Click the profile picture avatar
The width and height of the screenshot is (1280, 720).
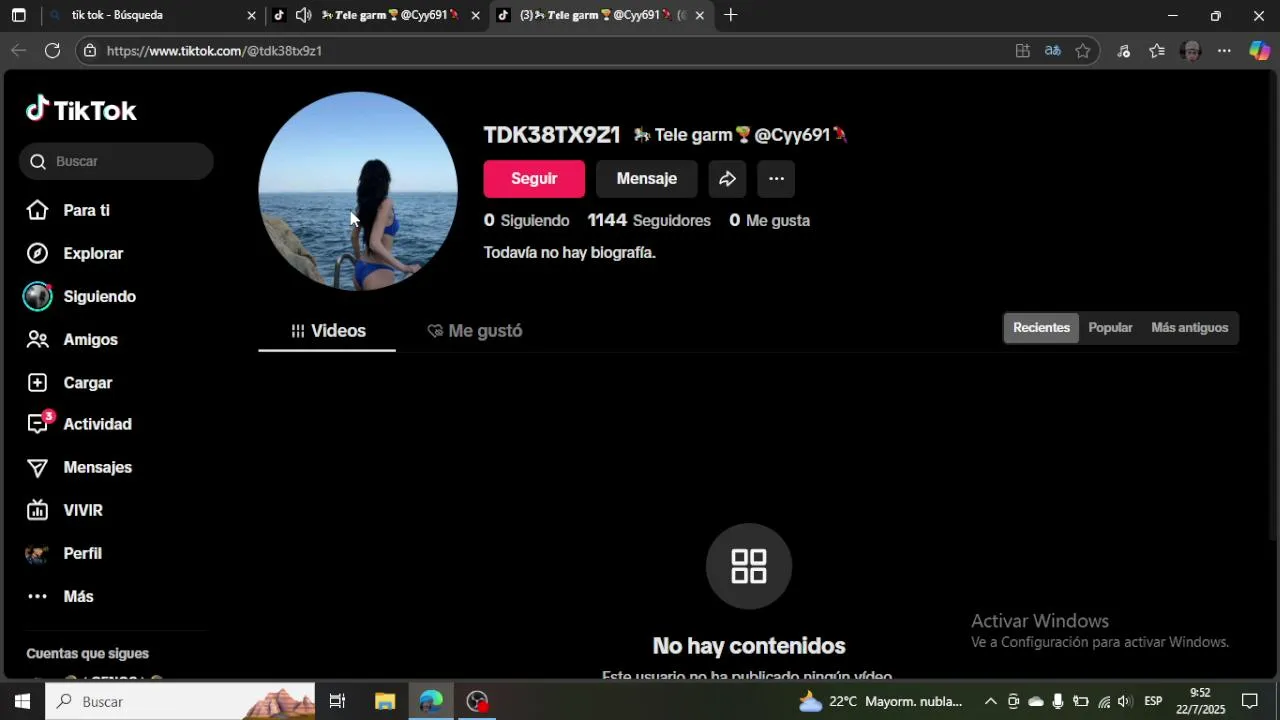pyautogui.click(x=358, y=191)
